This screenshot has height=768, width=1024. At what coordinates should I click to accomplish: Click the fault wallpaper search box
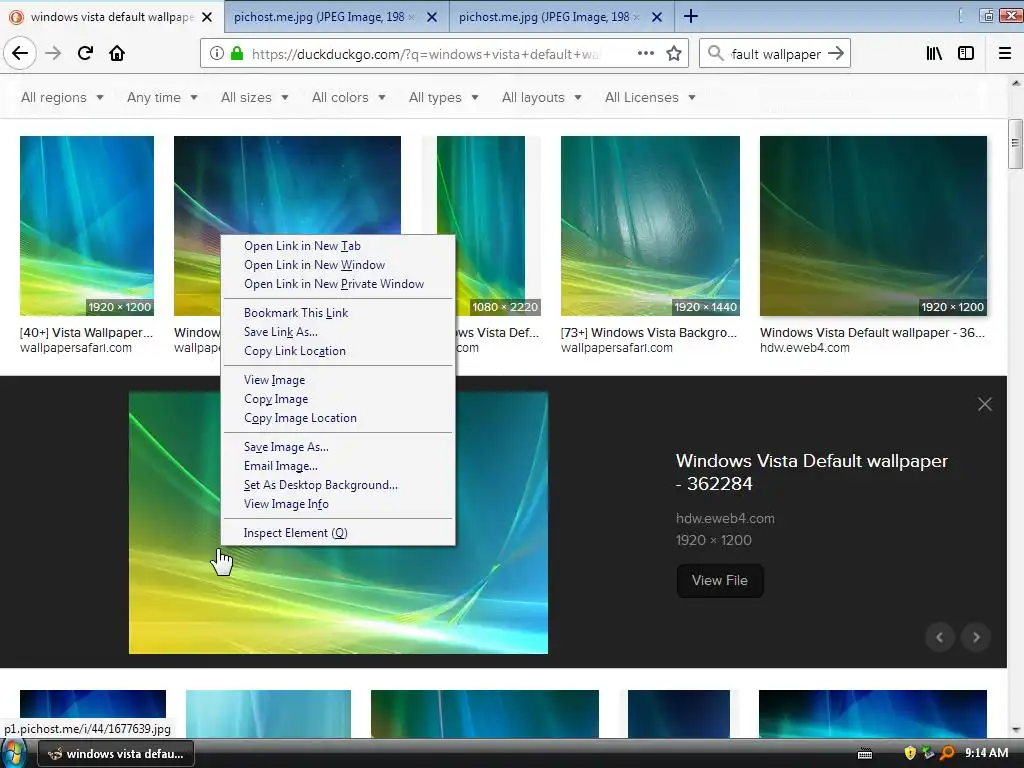coord(775,54)
